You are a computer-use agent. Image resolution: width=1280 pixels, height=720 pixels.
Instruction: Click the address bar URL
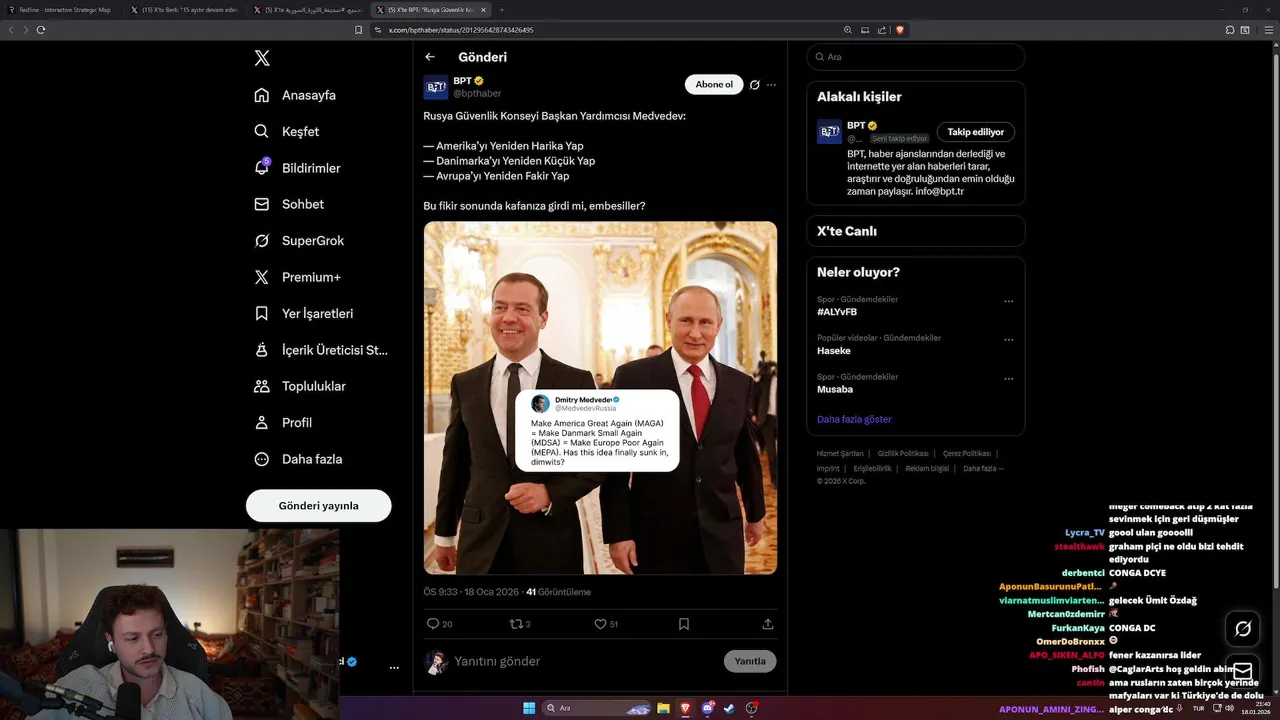pyautogui.click(x=461, y=30)
